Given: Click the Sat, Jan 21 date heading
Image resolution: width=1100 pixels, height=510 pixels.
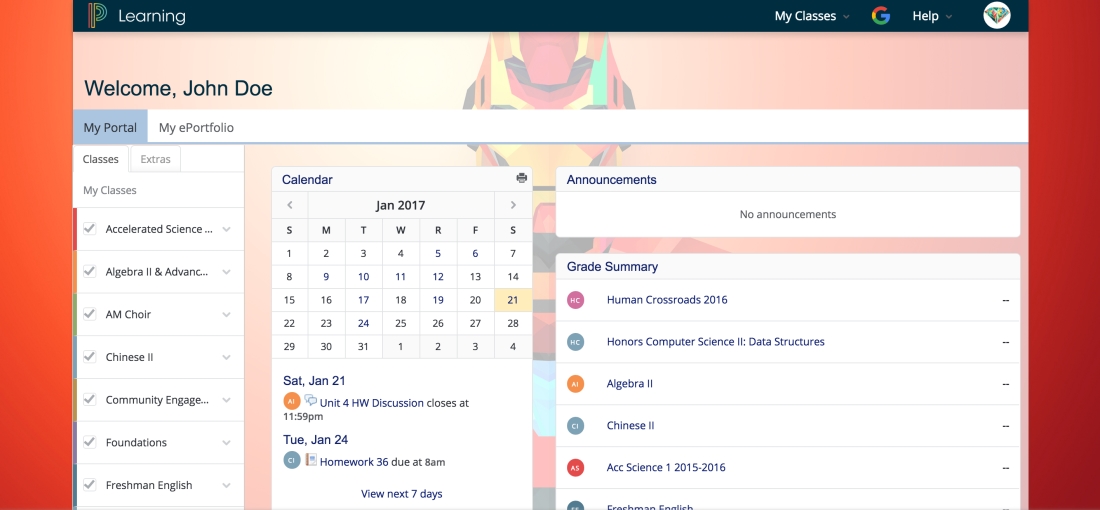Looking at the screenshot, I should pyautogui.click(x=314, y=381).
